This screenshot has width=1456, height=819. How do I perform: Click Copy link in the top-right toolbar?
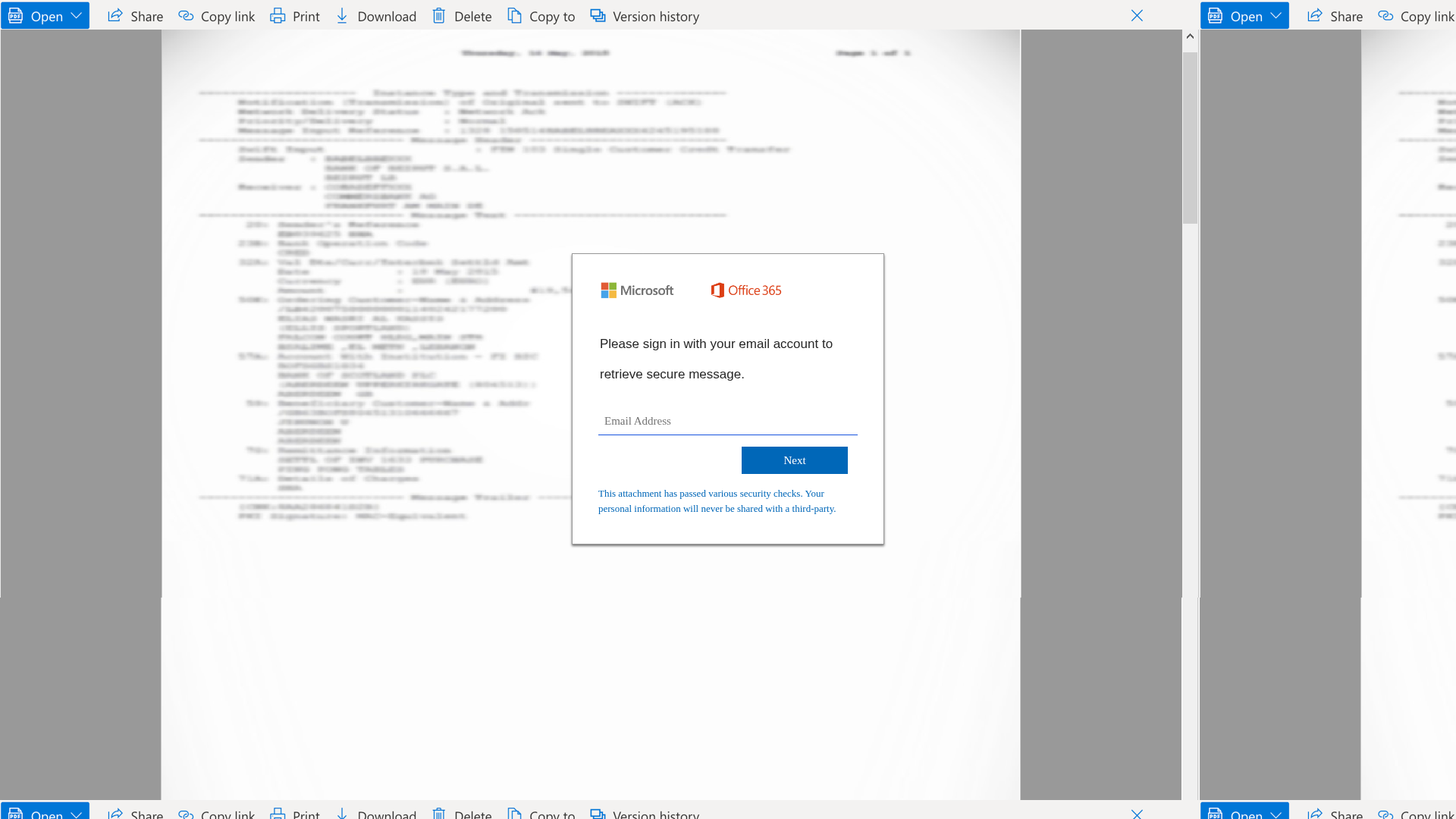pyautogui.click(x=1417, y=16)
